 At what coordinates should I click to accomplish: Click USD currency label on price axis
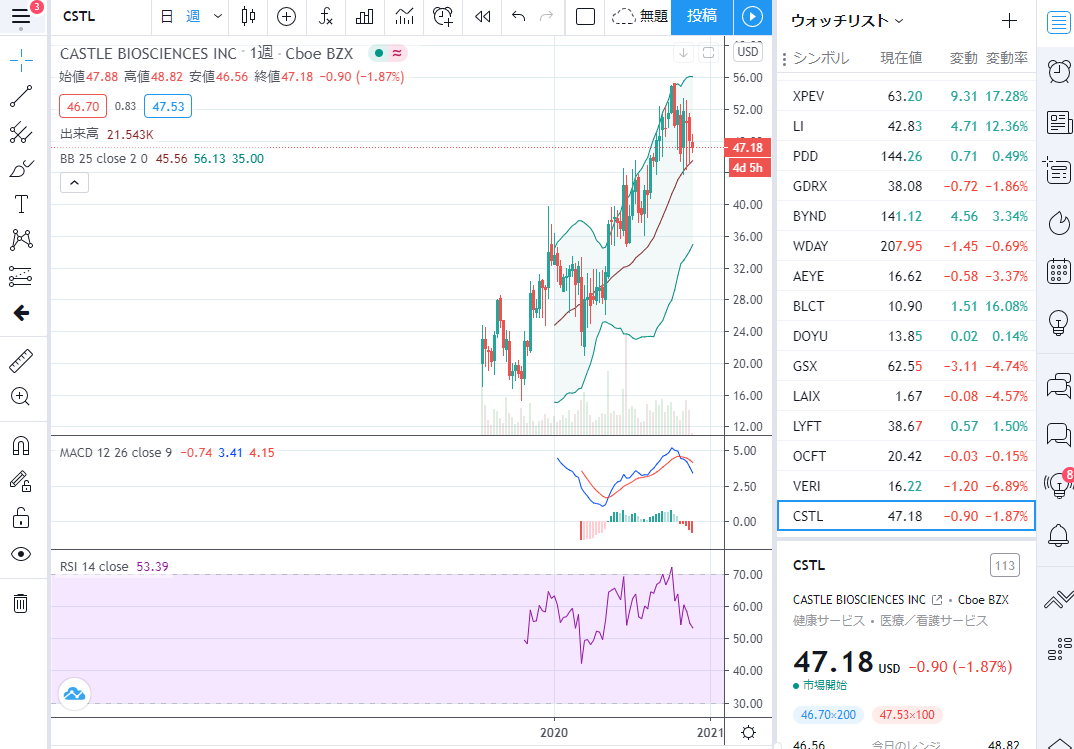747,51
